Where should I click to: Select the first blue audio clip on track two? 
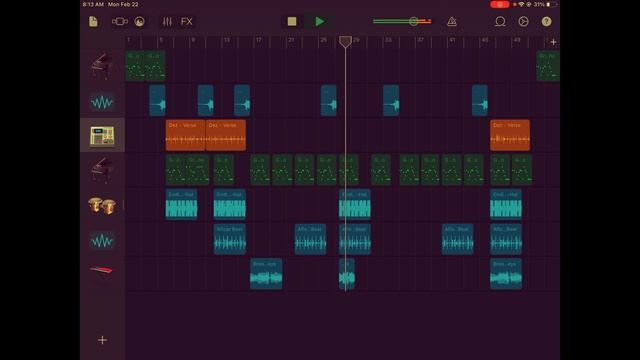pos(157,101)
